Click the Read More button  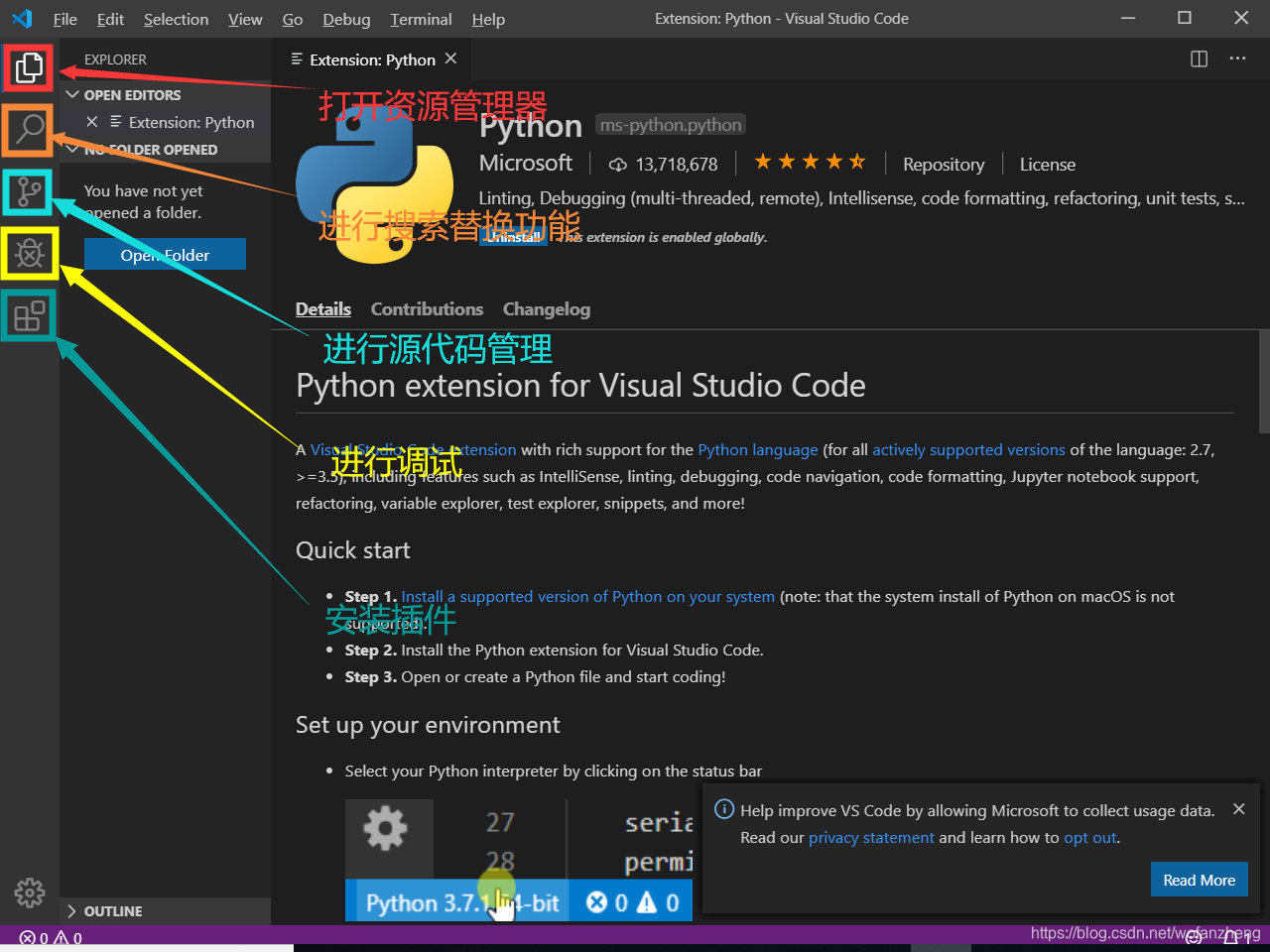(x=1199, y=880)
